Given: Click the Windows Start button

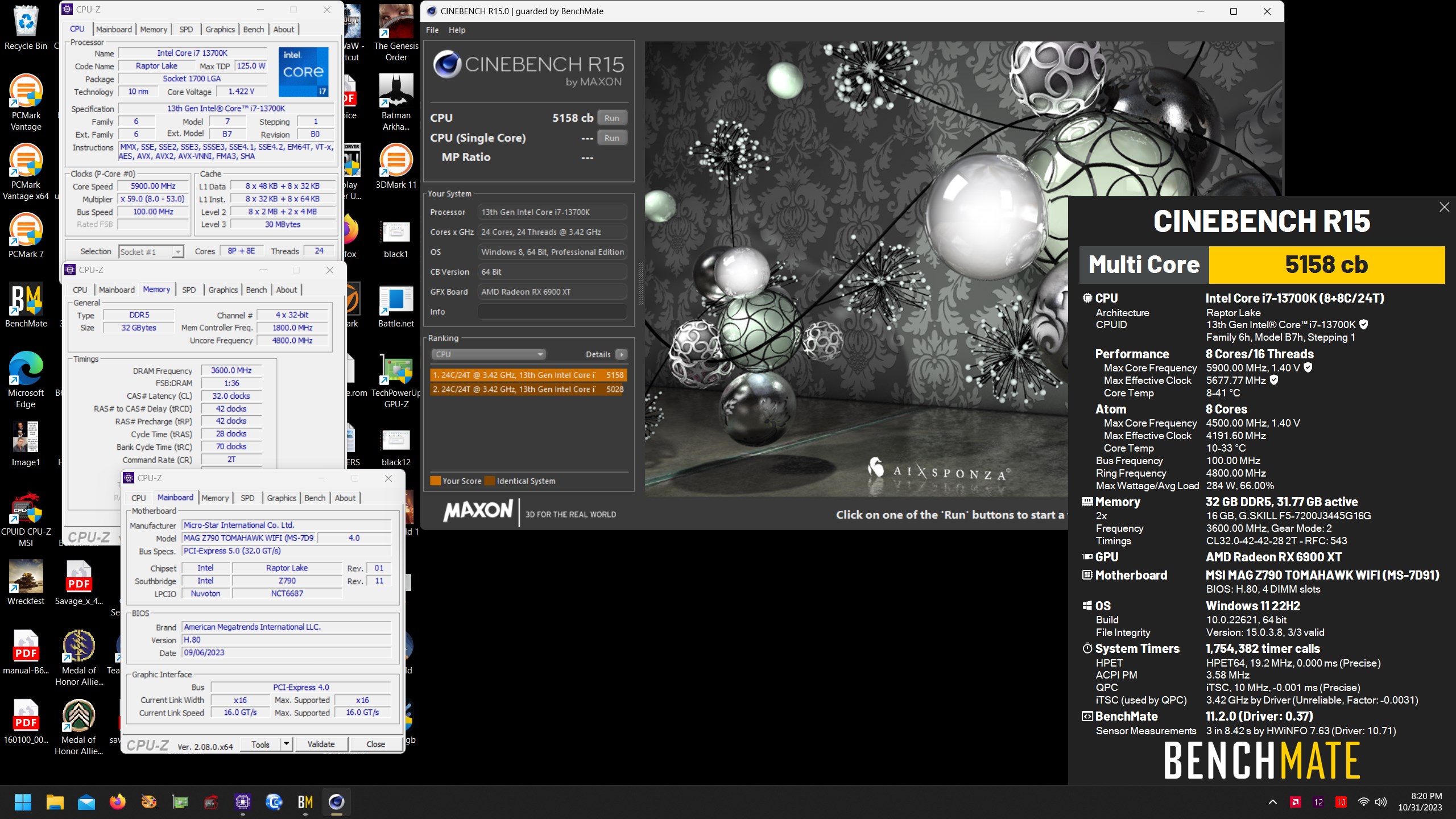Looking at the screenshot, I should [23, 802].
